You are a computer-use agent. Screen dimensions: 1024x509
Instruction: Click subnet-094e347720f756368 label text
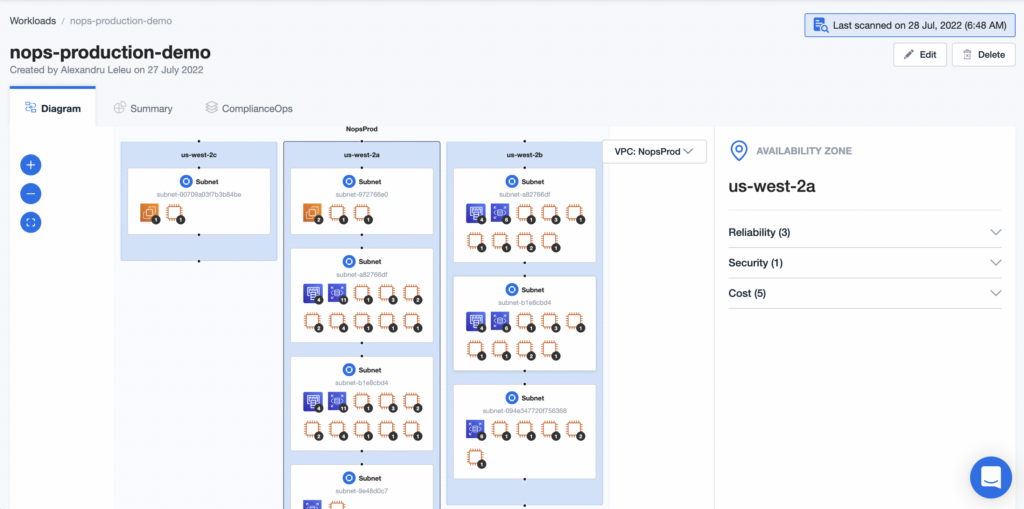(524, 410)
